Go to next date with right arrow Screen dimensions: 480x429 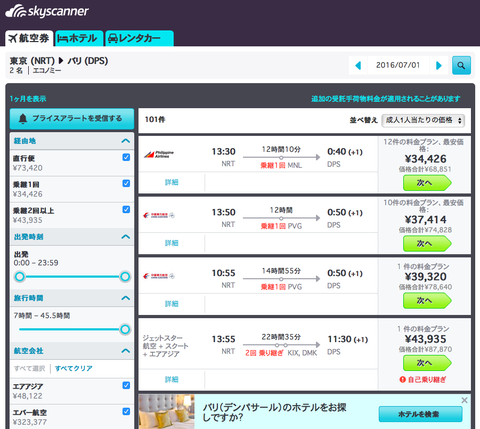(439, 65)
